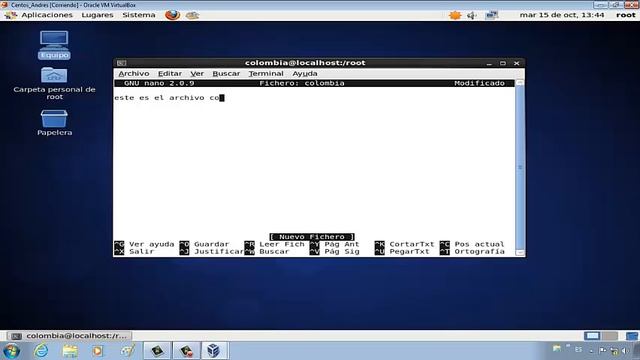This screenshot has width=640, height=360.
Task: Click the 'CortarTxt' shortcut label
Action: tap(411, 244)
